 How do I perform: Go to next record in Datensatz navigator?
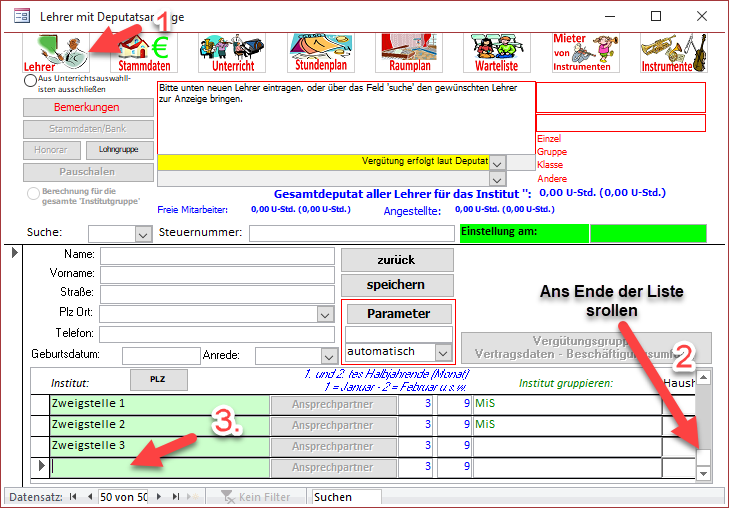coord(161,497)
